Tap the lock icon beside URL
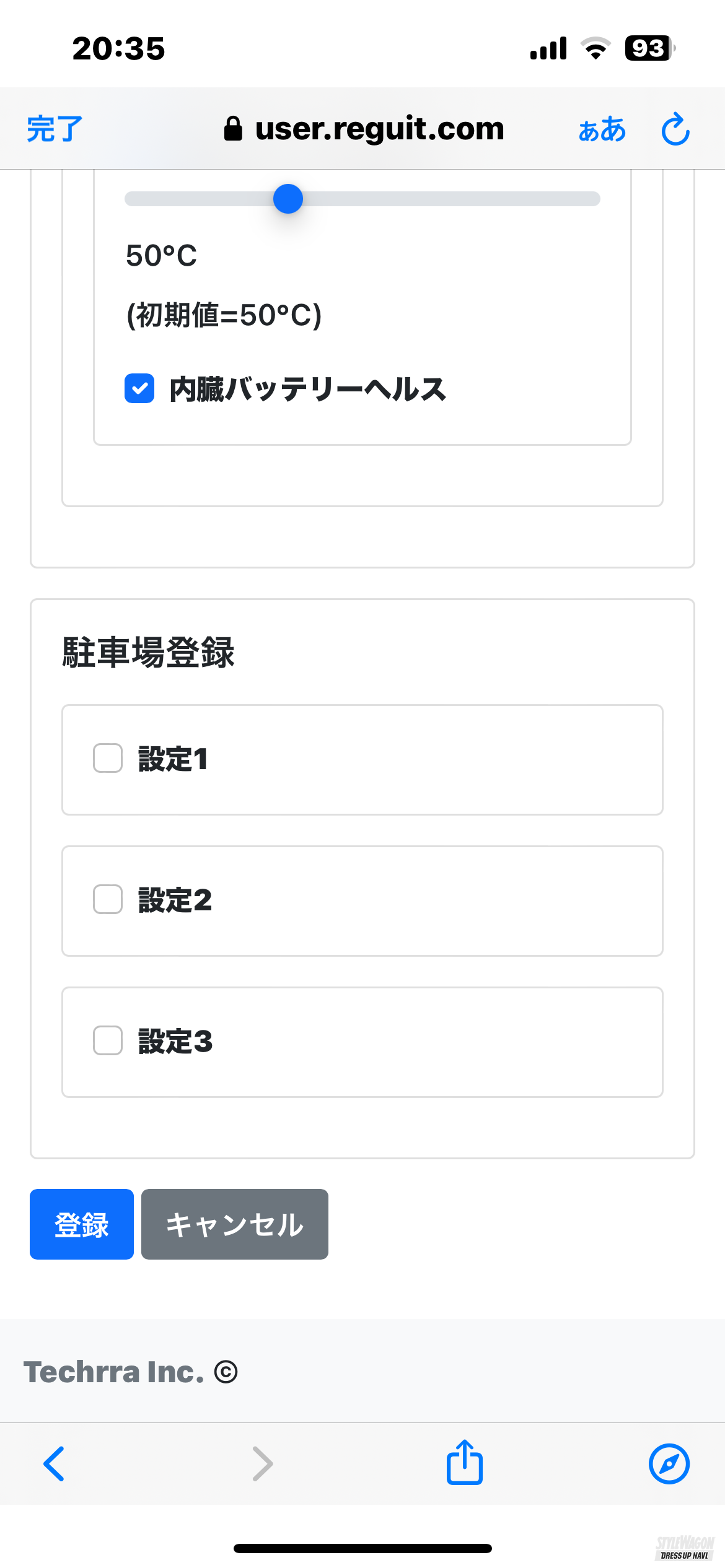The image size is (725, 1568). pyautogui.click(x=233, y=129)
